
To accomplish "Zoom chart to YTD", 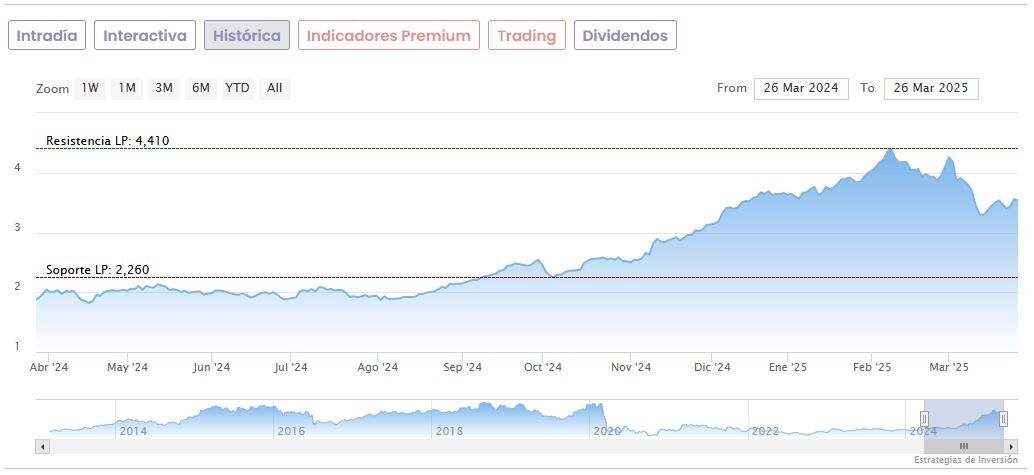I will pos(237,88).
